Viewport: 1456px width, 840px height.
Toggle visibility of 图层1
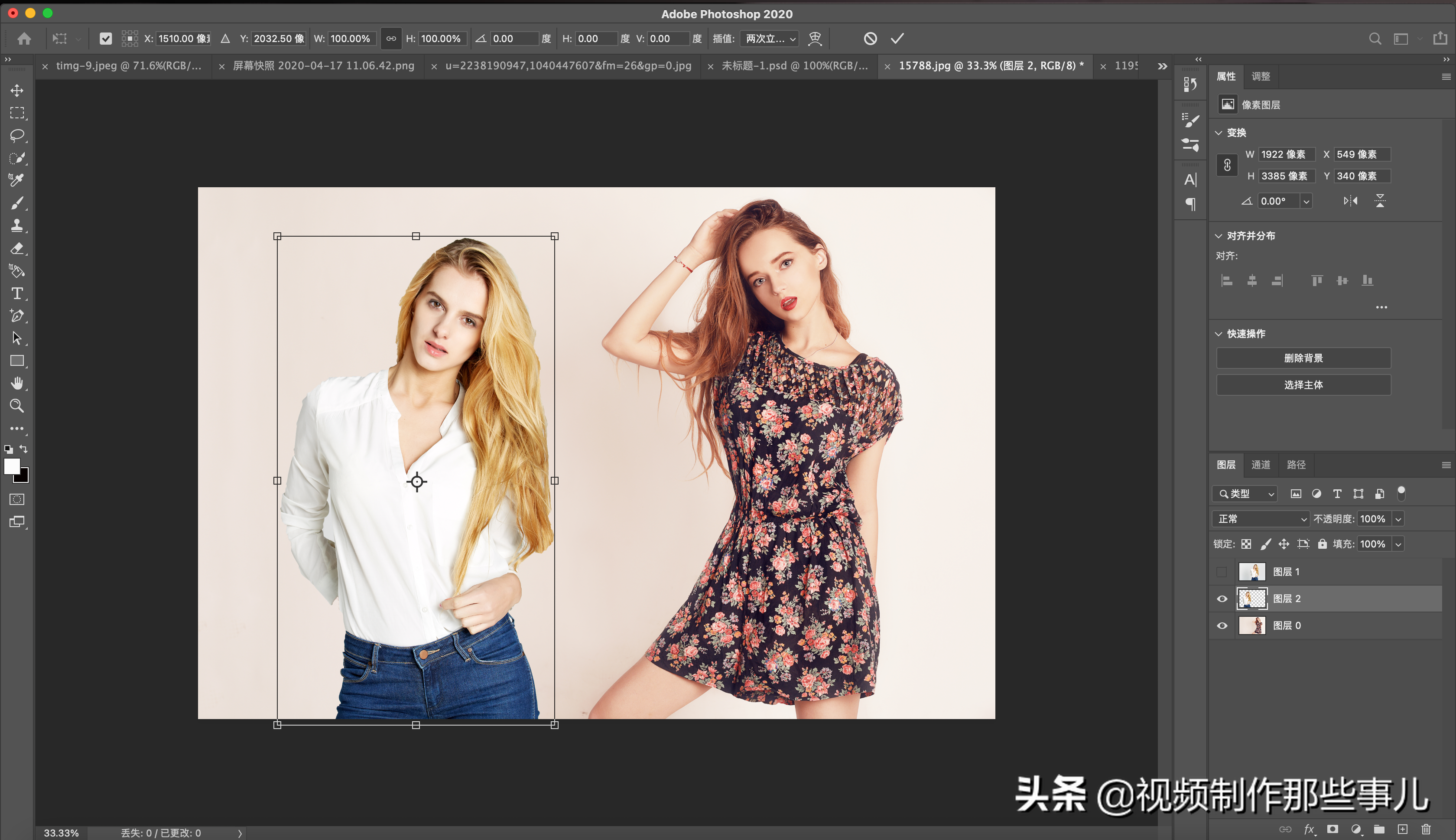pyautogui.click(x=1222, y=571)
